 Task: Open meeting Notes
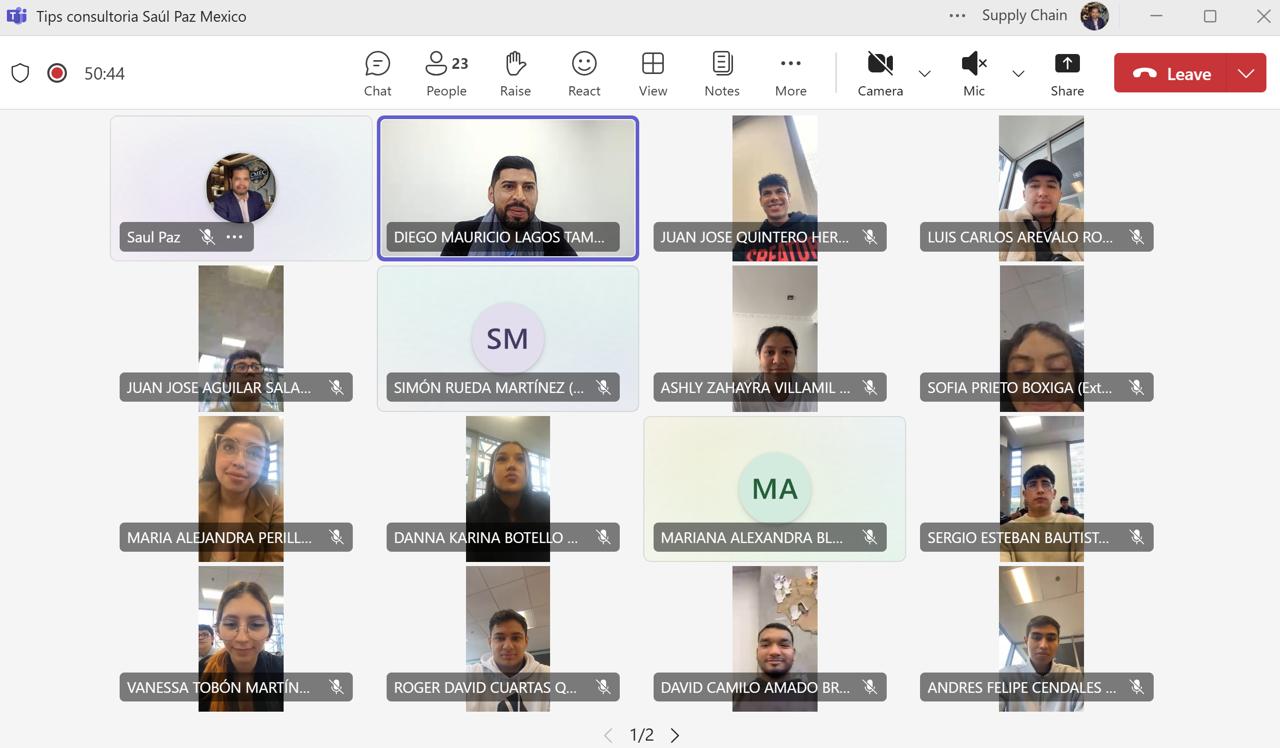721,74
